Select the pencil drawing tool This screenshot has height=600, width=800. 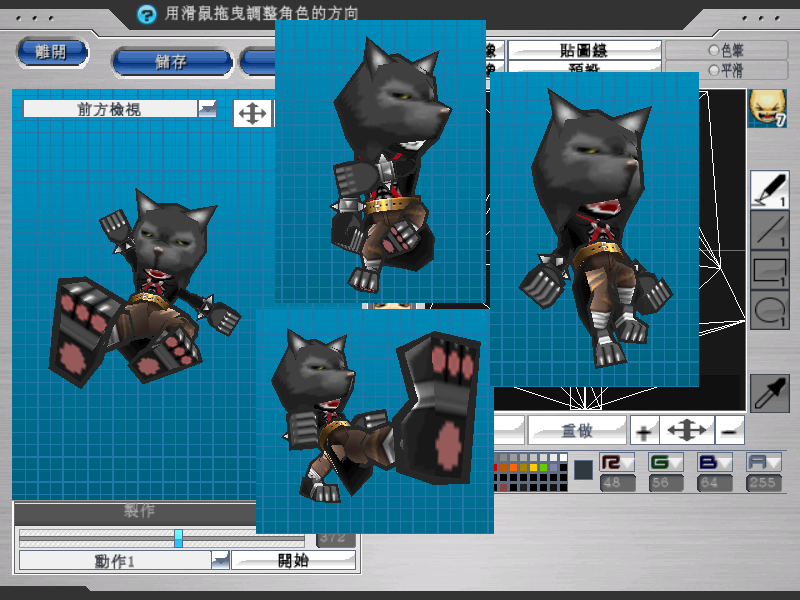769,190
